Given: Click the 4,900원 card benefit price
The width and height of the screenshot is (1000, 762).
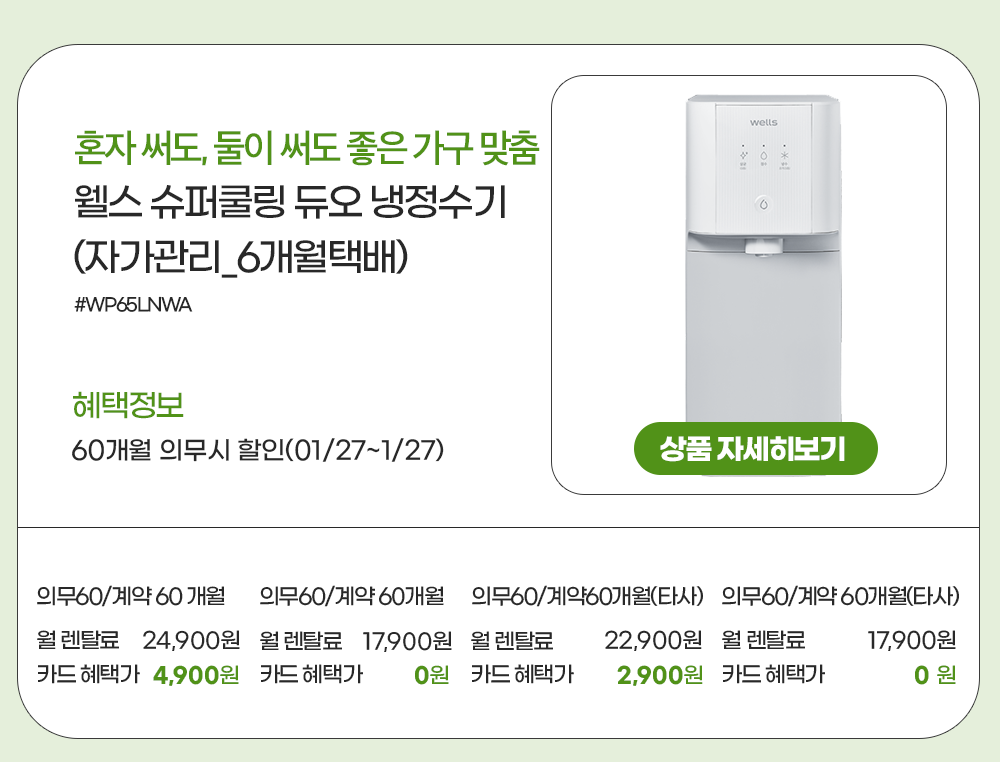Looking at the screenshot, I should [196, 676].
